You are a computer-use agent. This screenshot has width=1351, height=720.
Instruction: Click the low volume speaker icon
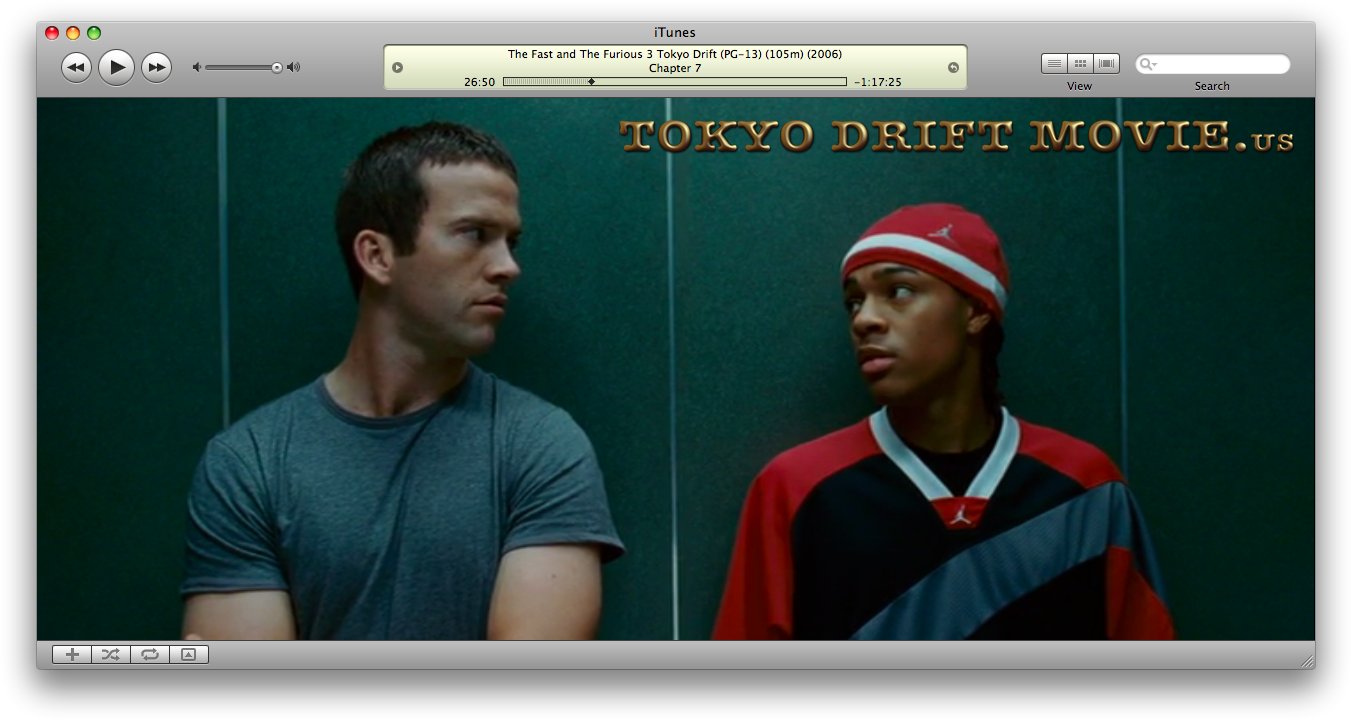197,67
